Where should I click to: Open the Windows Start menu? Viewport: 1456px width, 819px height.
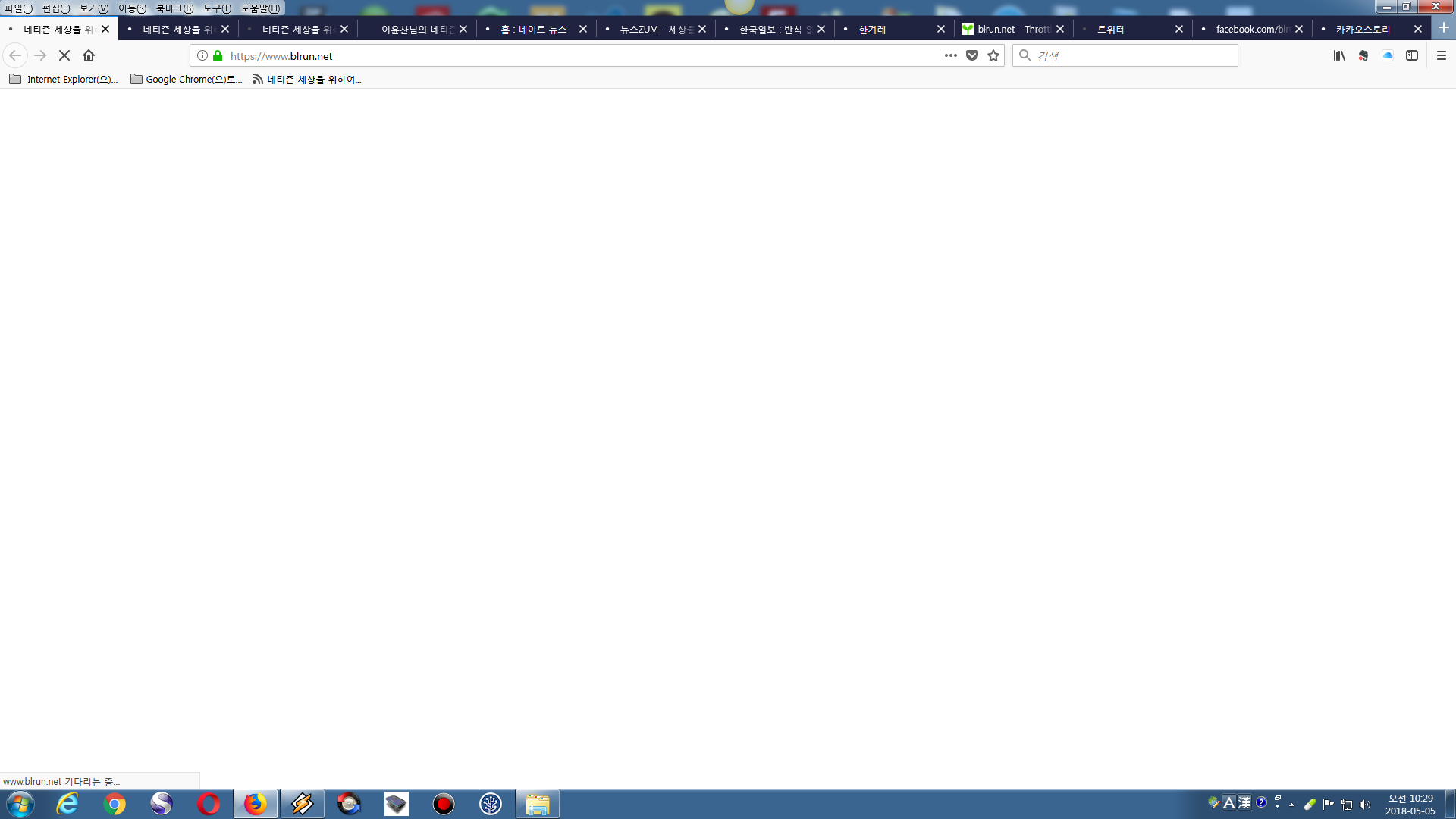pyautogui.click(x=20, y=804)
